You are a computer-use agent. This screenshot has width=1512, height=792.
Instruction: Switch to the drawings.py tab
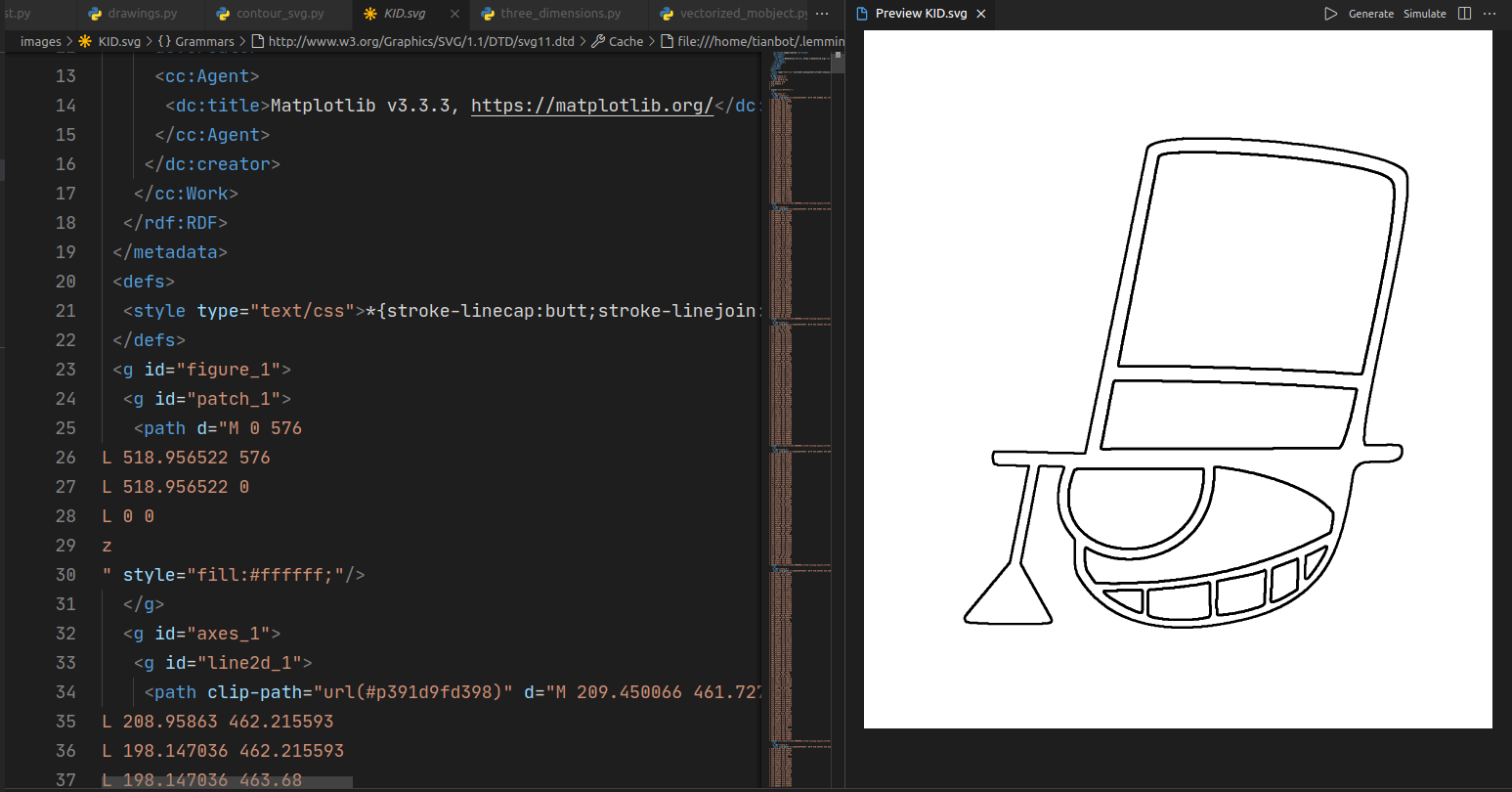(142, 14)
